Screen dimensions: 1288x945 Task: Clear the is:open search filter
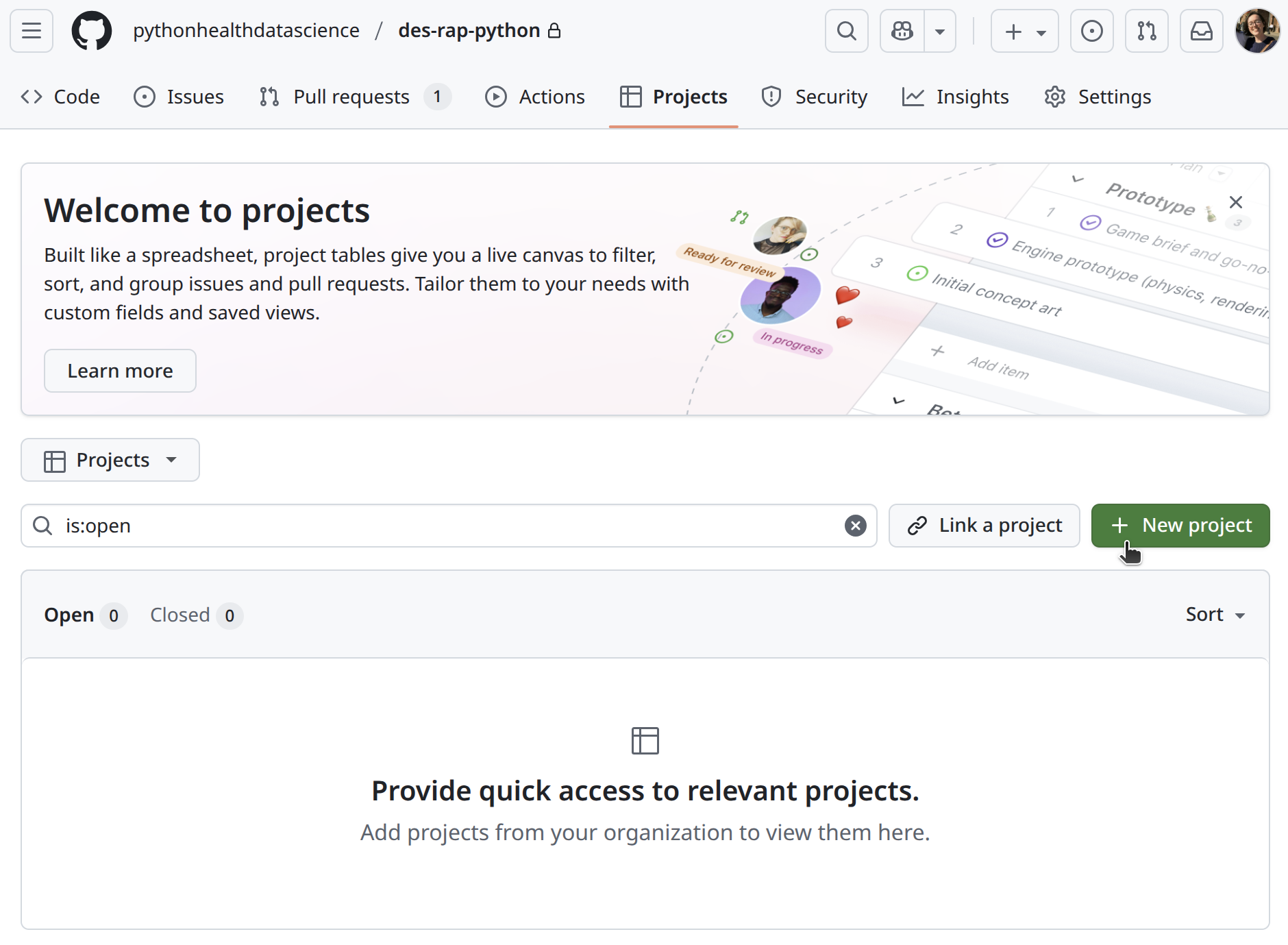(855, 526)
